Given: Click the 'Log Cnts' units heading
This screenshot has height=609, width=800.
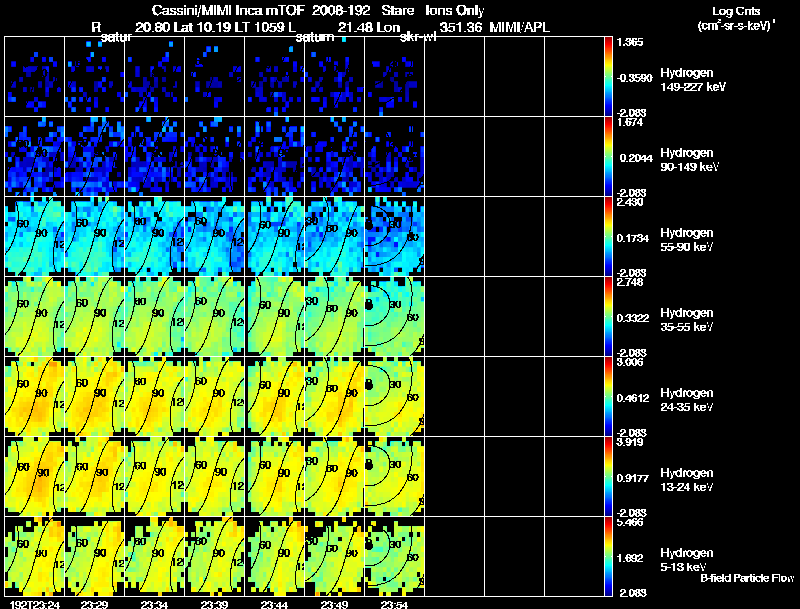Looking at the screenshot, I should [736, 11].
